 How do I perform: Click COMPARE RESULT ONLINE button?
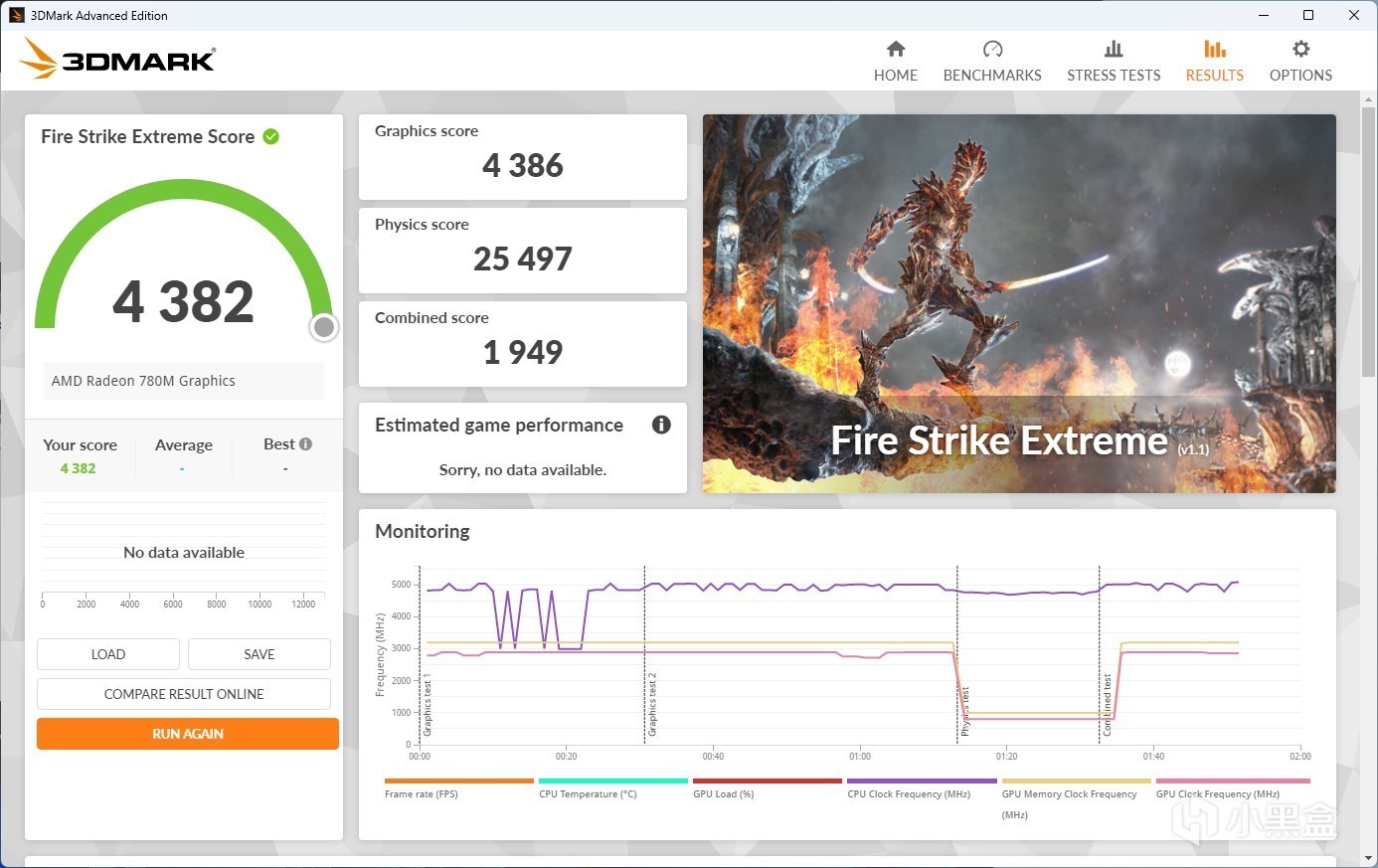click(184, 694)
